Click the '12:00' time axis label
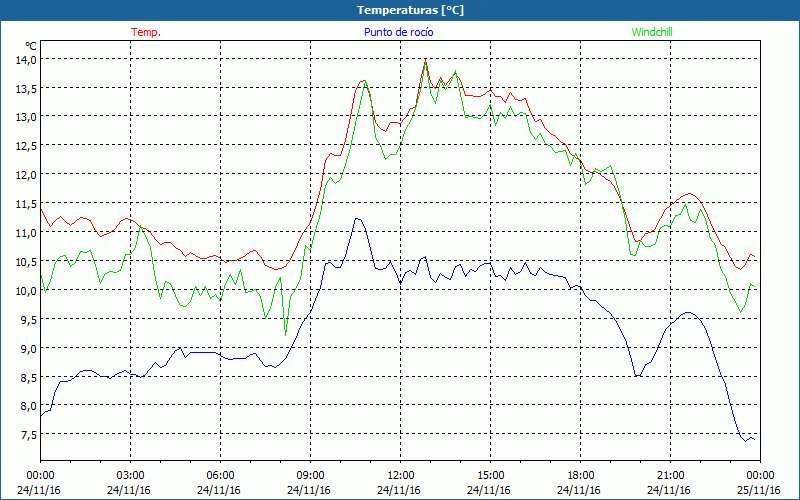Screen dimensions: 800x500 [401, 476]
